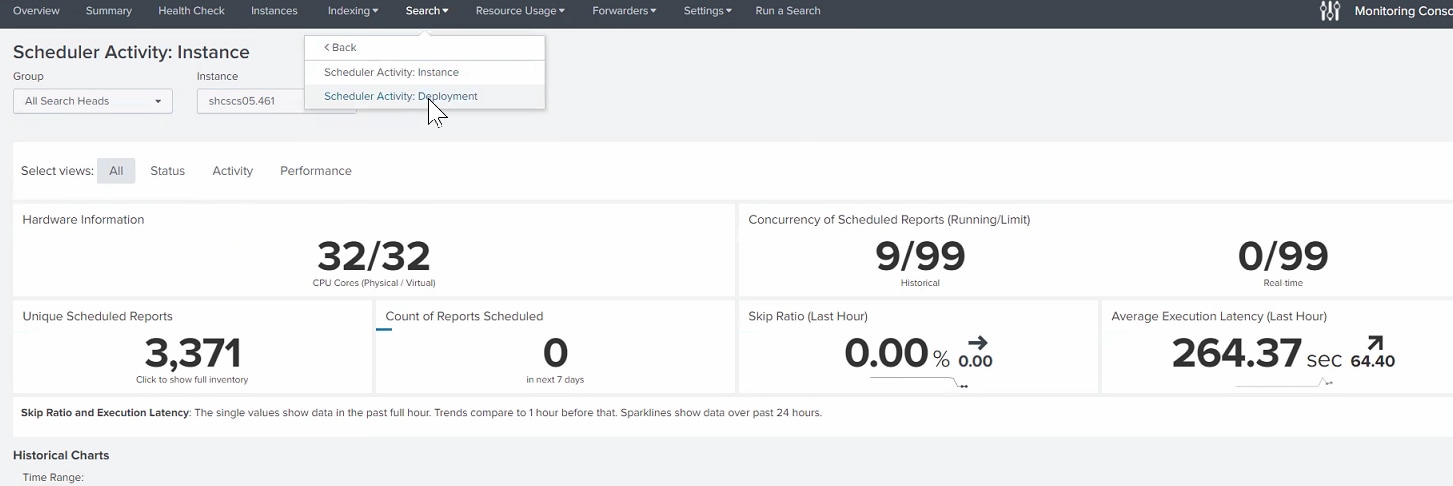Click the 0.00 % skip ratio value
This screenshot has width=1453, height=486.
(x=897, y=353)
